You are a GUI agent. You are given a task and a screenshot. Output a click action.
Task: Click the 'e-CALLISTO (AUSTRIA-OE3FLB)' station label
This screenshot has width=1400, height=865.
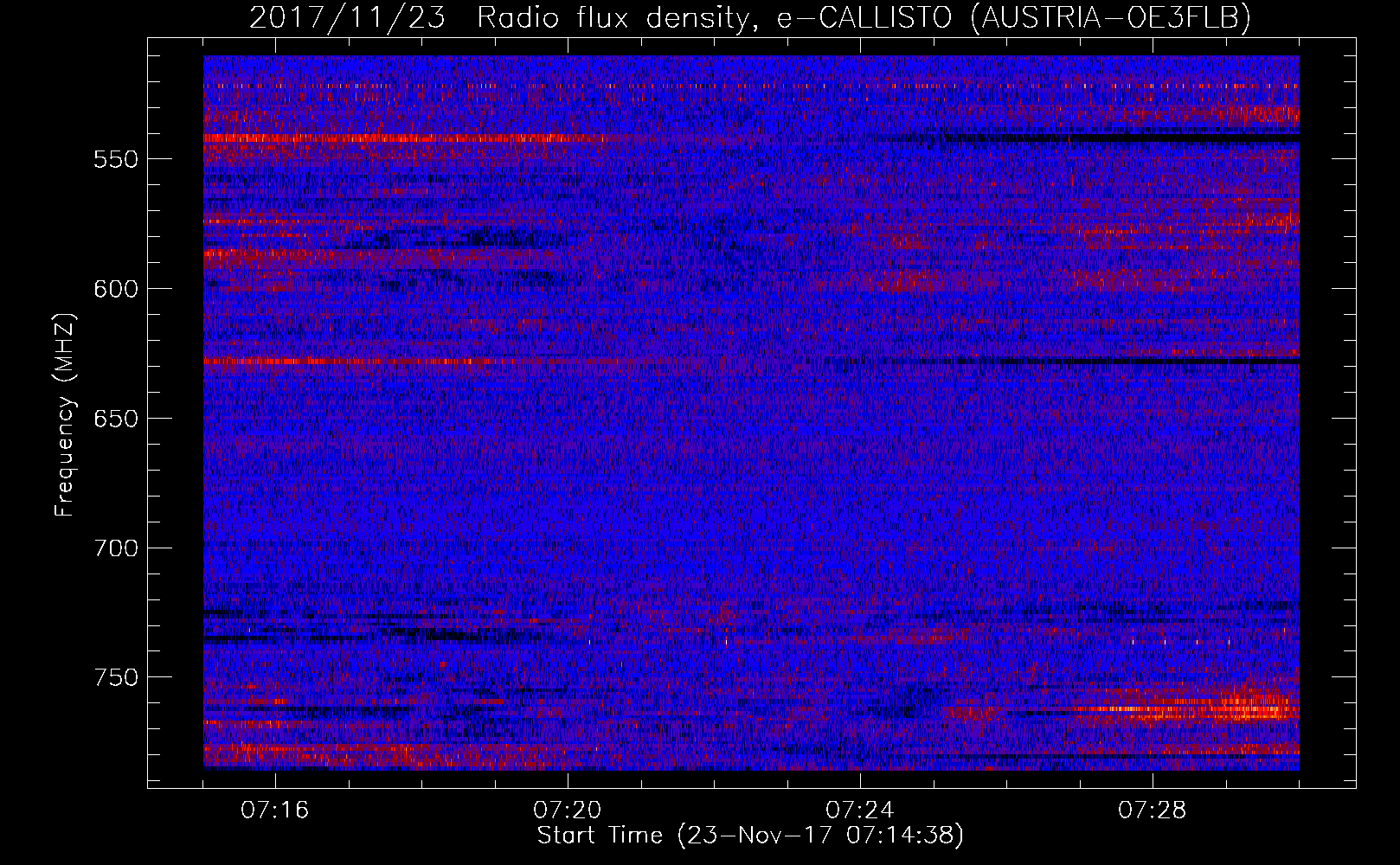(1013, 17)
